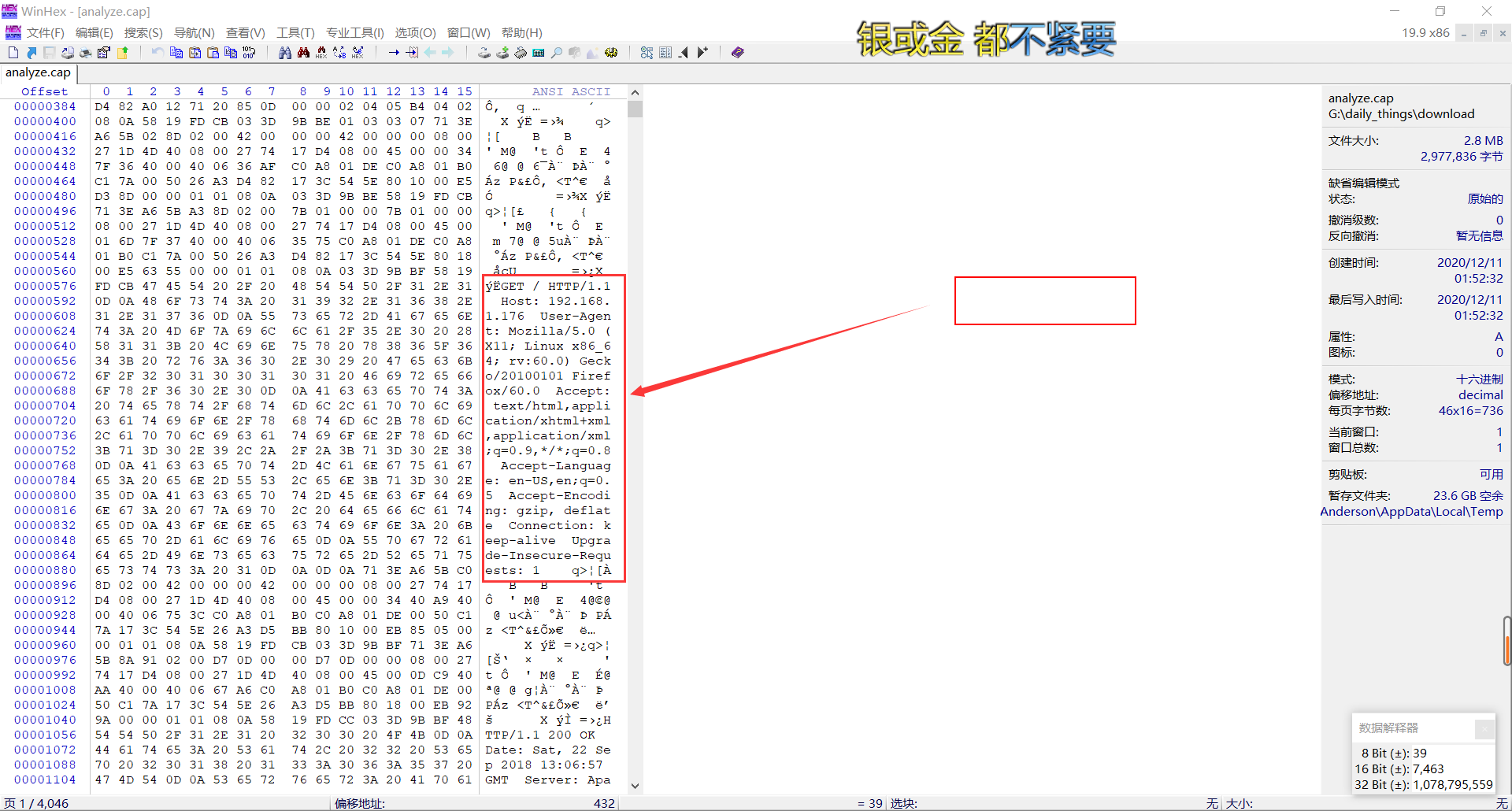1512x811 pixels.
Task: Open the 窗口(W) menu
Action: tap(469, 32)
